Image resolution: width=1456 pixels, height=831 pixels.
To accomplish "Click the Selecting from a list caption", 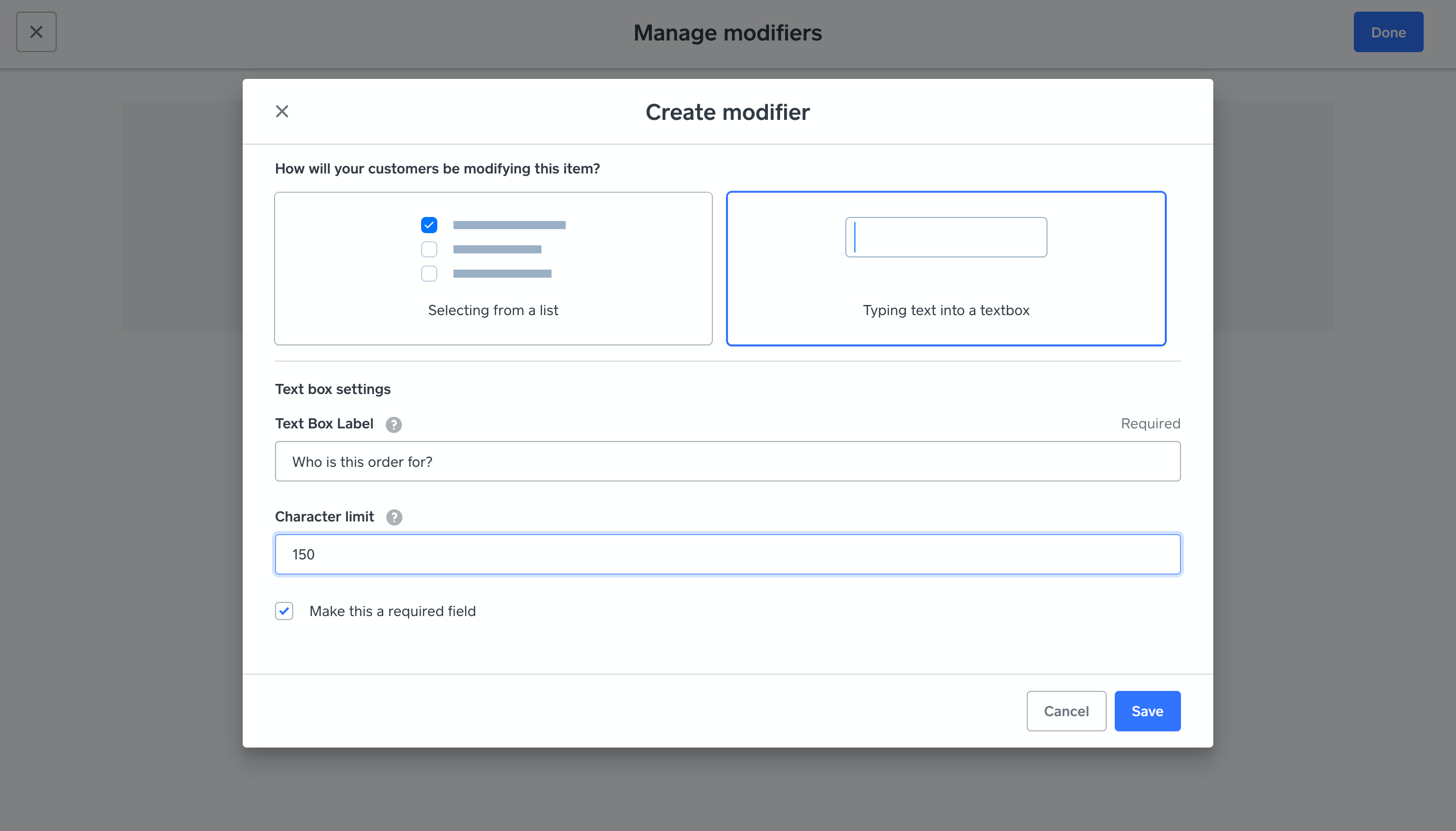I will tap(493, 310).
